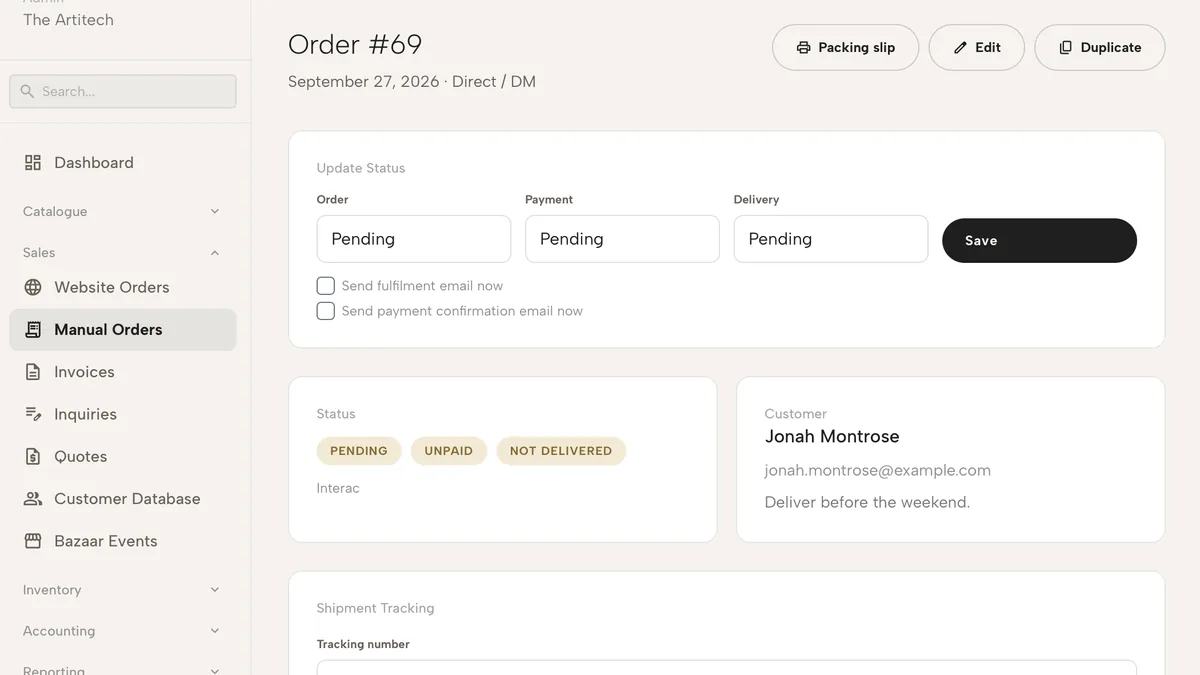Expand the Catalogue sidebar section
1200x675 pixels.
click(x=123, y=212)
